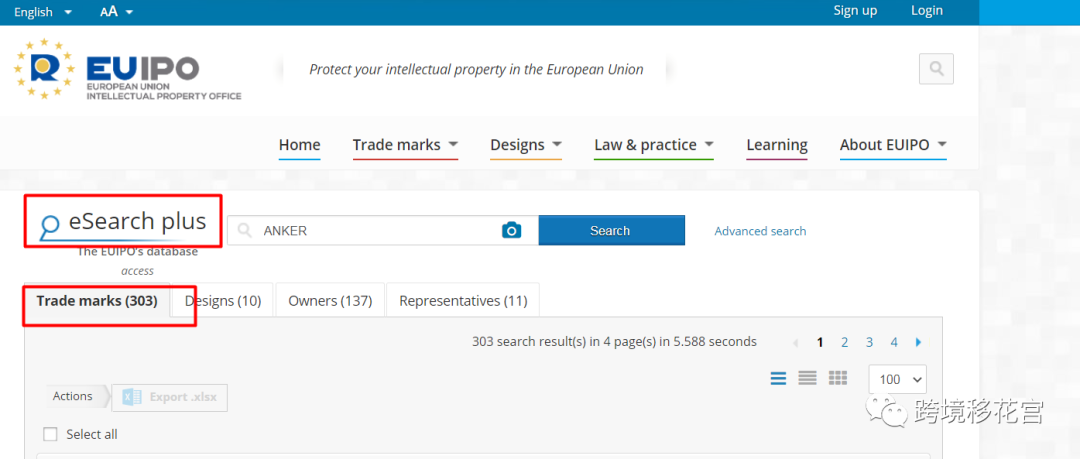Click the current page number 1
This screenshot has height=459, width=1080.
(820, 342)
